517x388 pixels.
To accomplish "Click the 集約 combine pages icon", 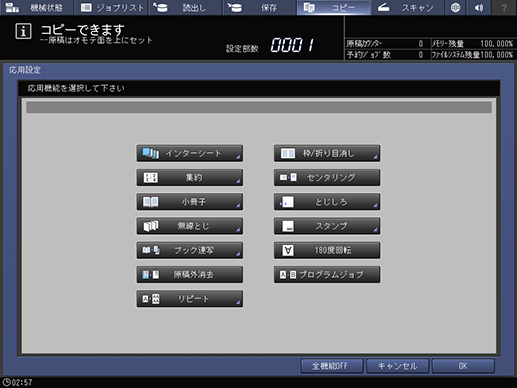I will (x=151, y=178).
